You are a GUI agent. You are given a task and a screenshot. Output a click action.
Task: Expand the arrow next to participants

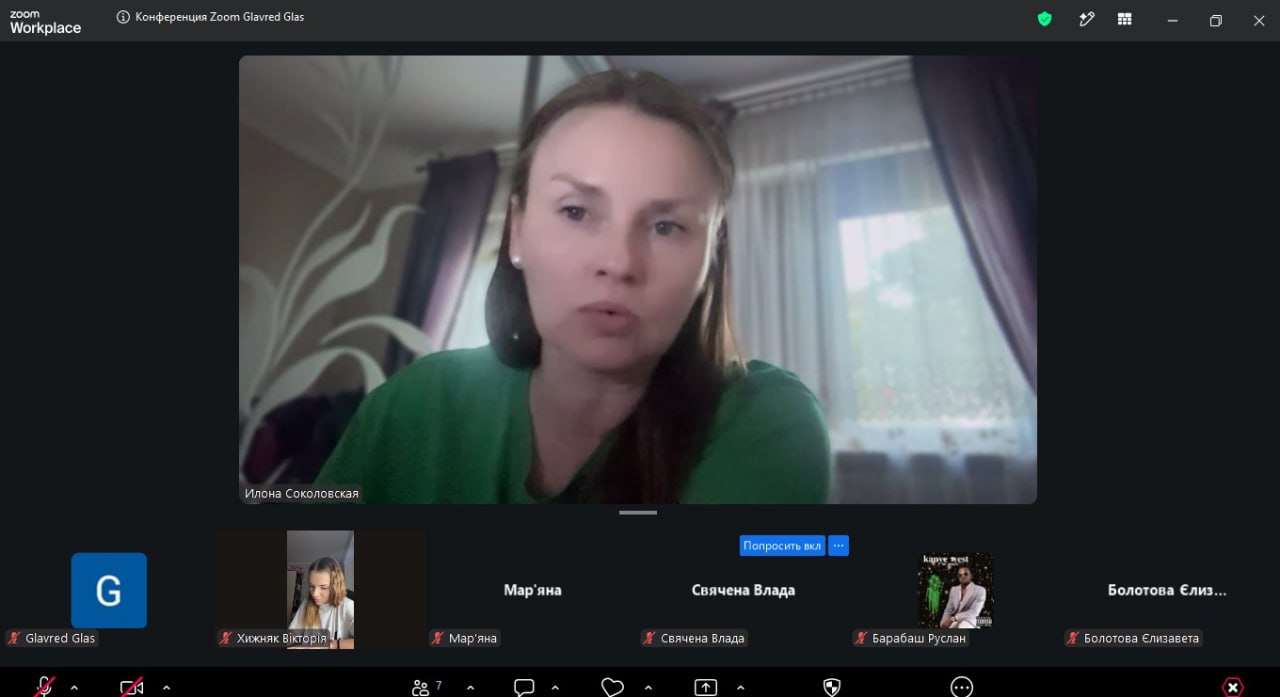[x=470, y=688]
